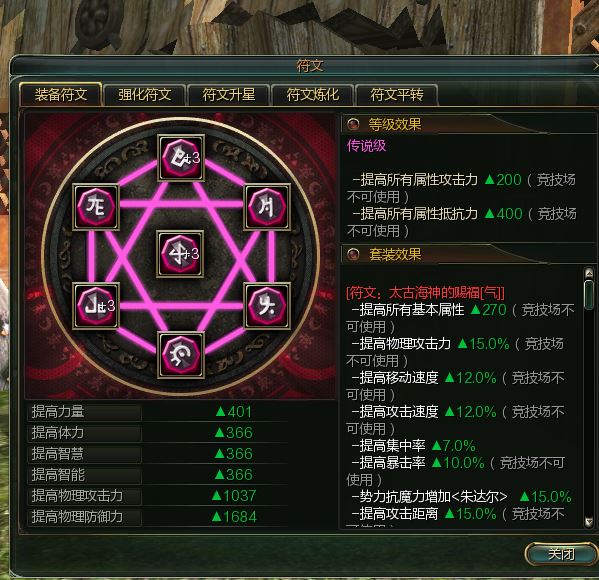Click the 提高物理攻击力 stat row
The height and width of the screenshot is (580, 599).
point(157,496)
